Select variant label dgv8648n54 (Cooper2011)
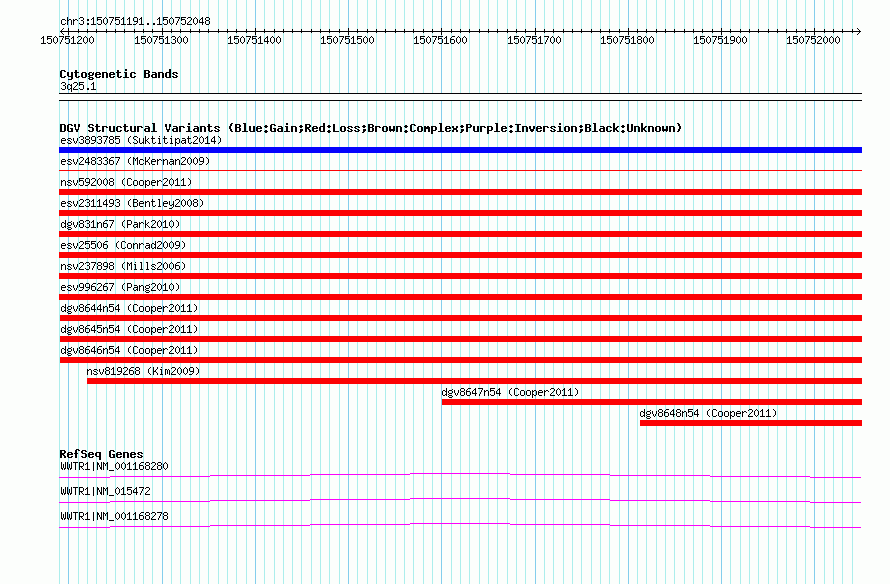The image size is (890, 584). [x=708, y=413]
